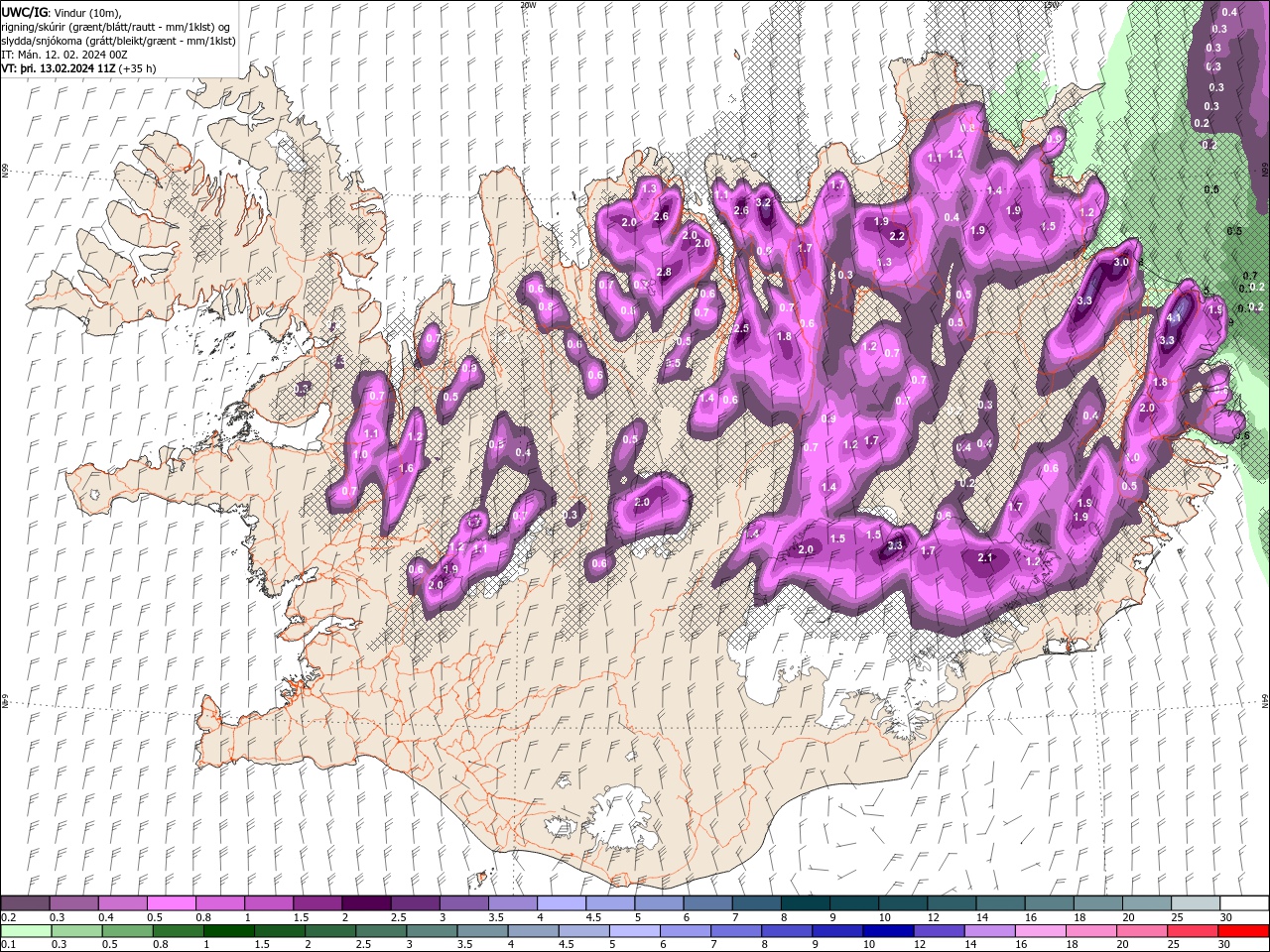This screenshot has width=1270, height=952.
Task: Select the red swatch, 25 in lower legend
Action: click(x=1193, y=931)
